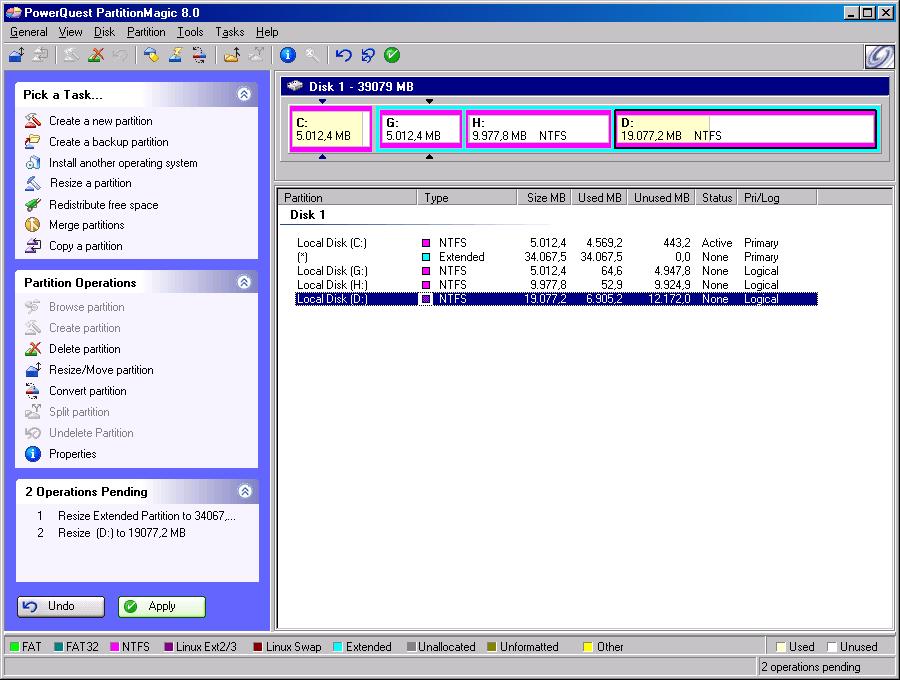
Task: Click the Pri/Log column header
Action: tap(777, 197)
